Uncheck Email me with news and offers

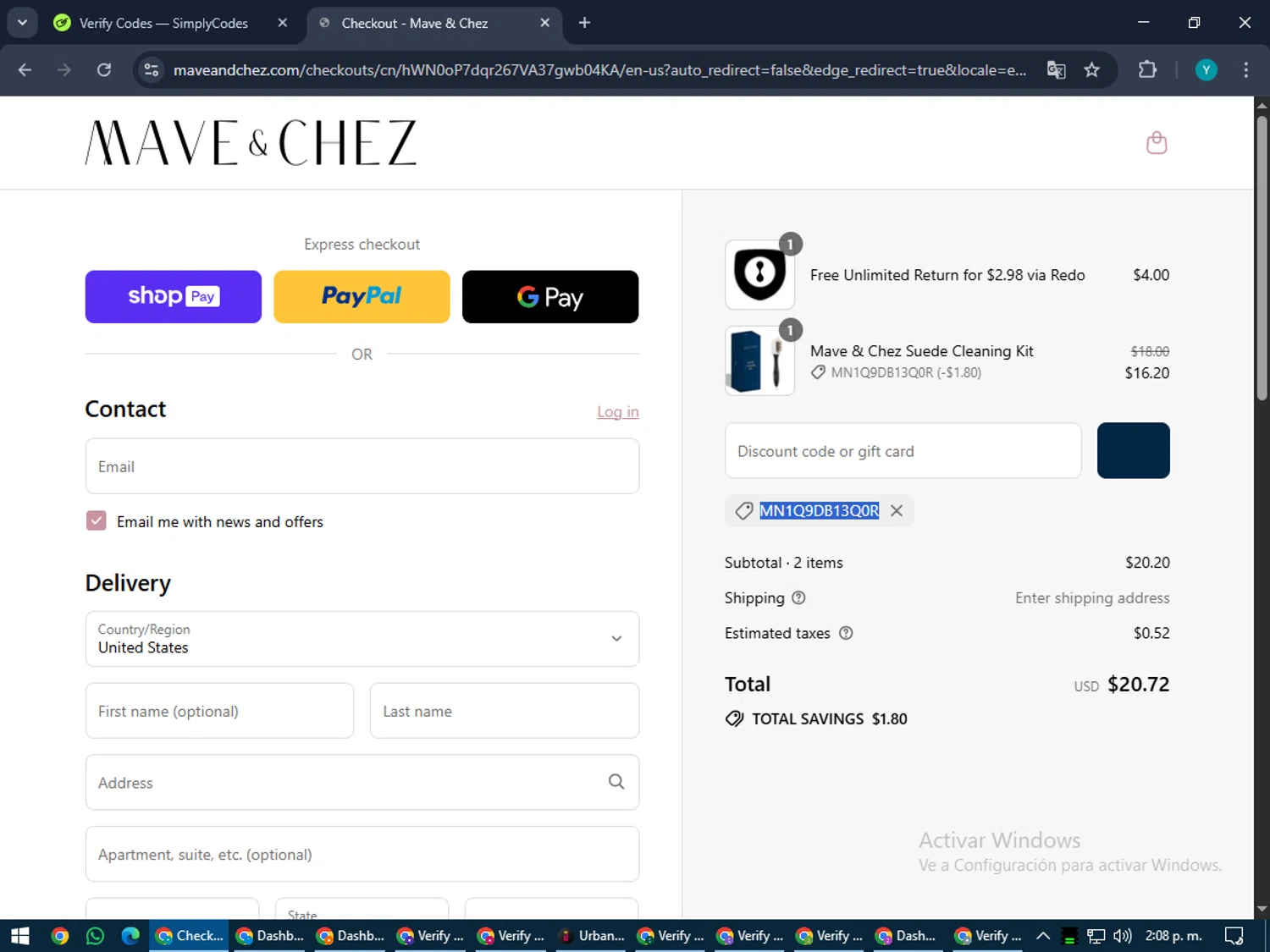[97, 520]
